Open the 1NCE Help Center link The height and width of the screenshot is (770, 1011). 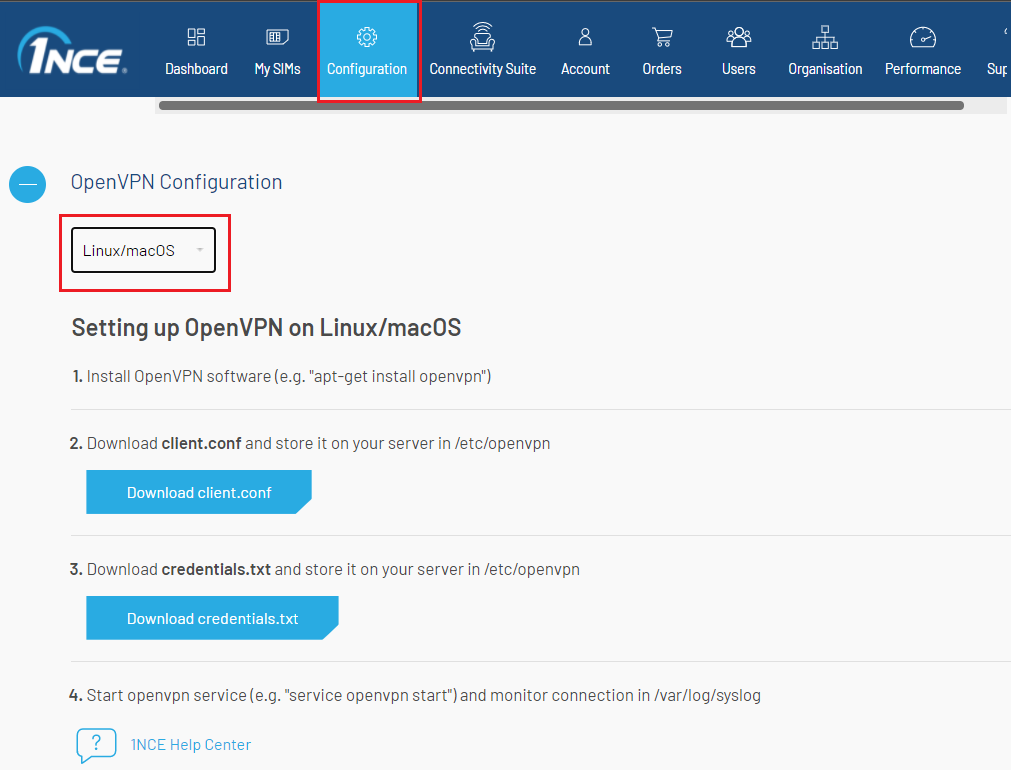click(191, 745)
